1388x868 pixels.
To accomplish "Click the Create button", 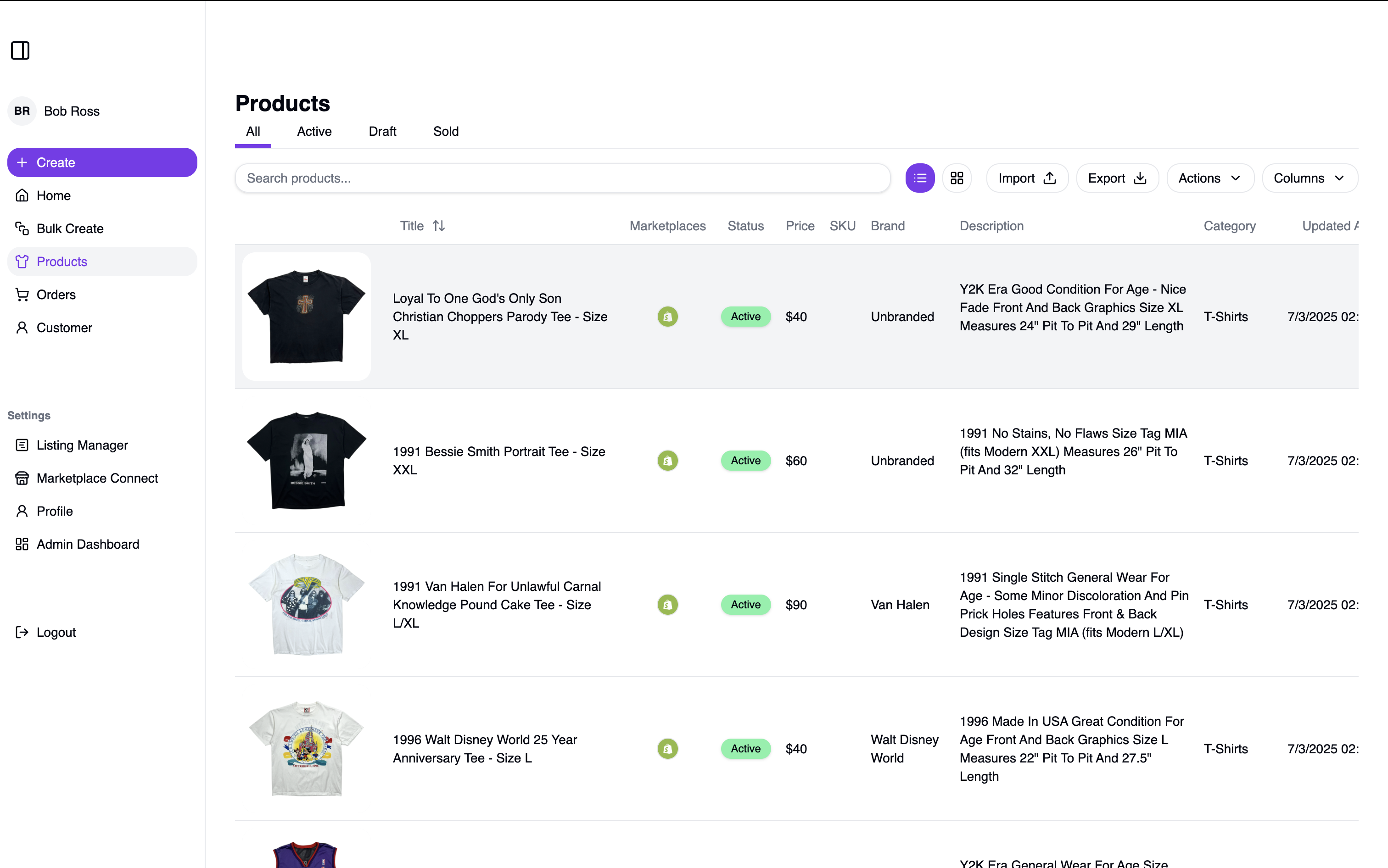I will 102,162.
